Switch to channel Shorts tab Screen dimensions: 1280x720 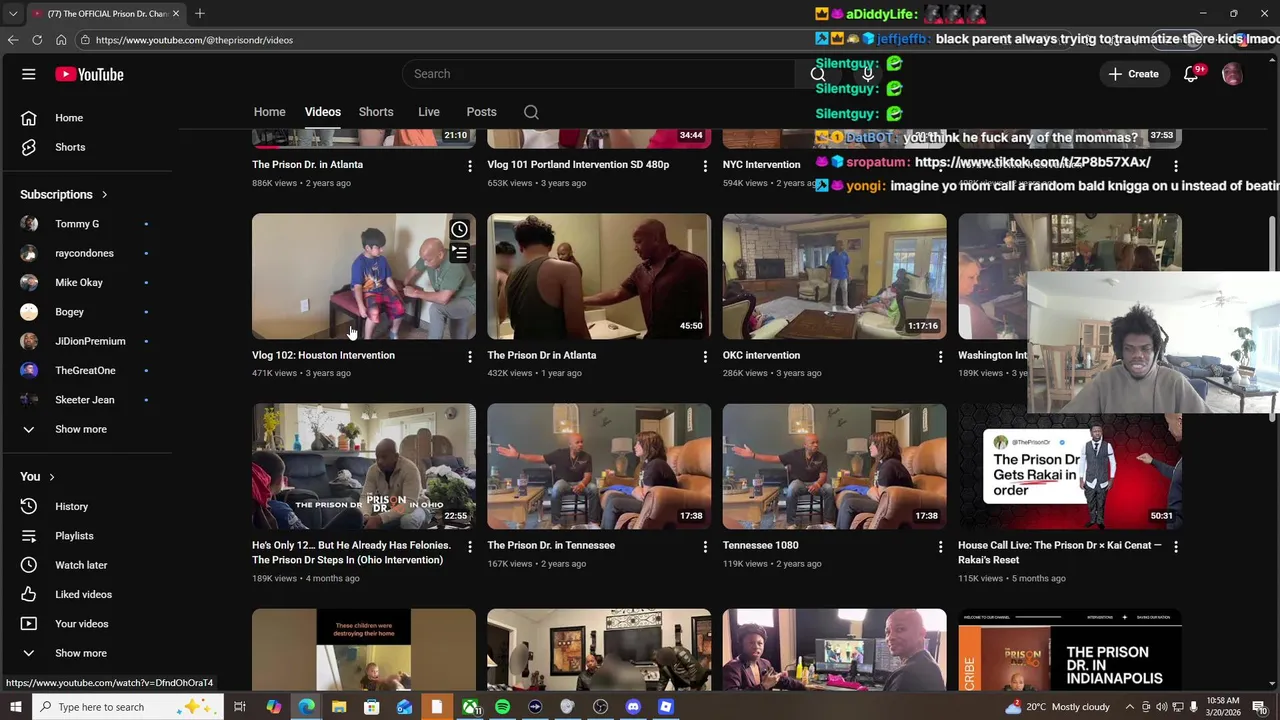[376, 112]
